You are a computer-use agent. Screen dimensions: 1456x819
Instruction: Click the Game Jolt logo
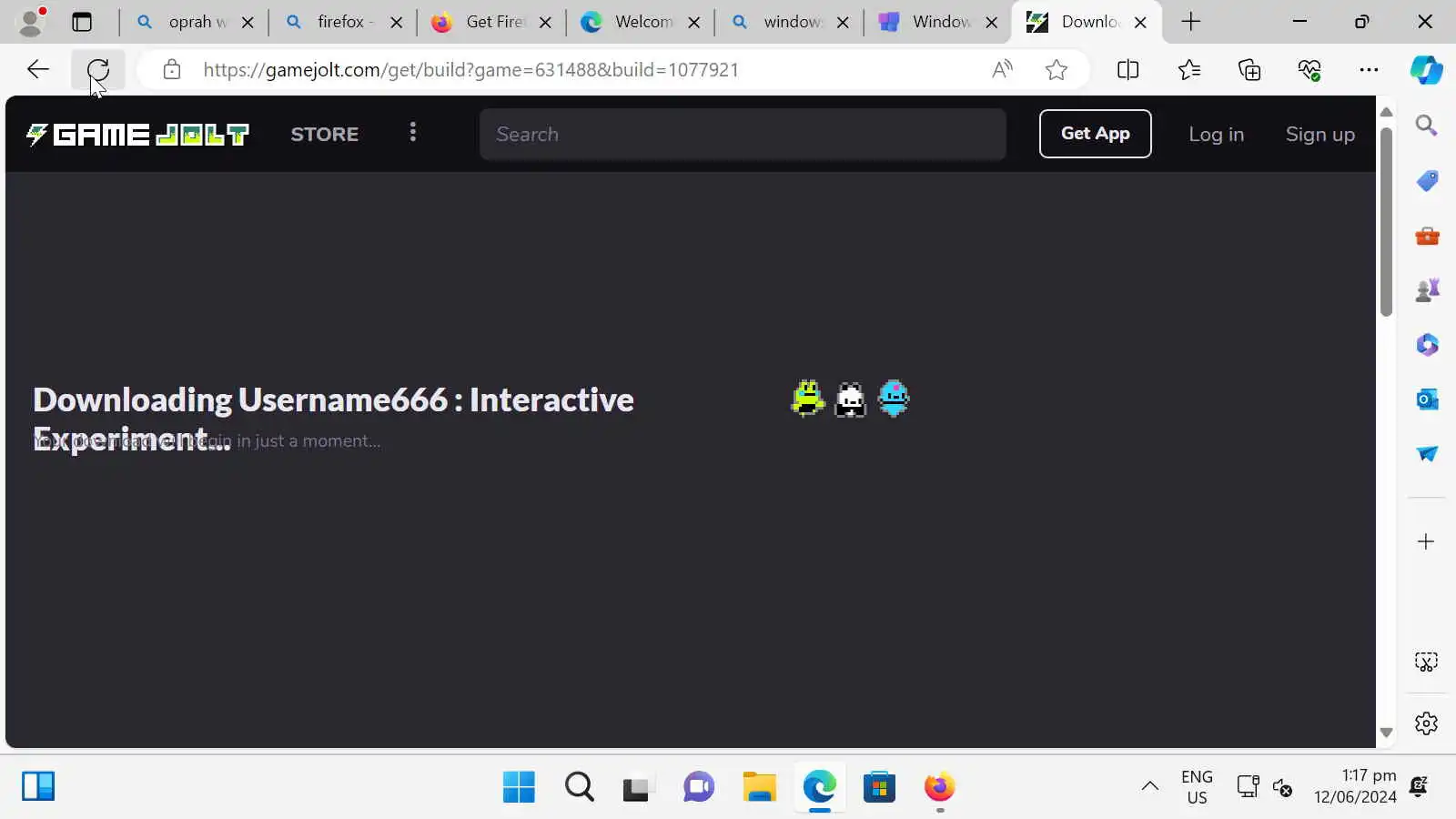(137, 135)
